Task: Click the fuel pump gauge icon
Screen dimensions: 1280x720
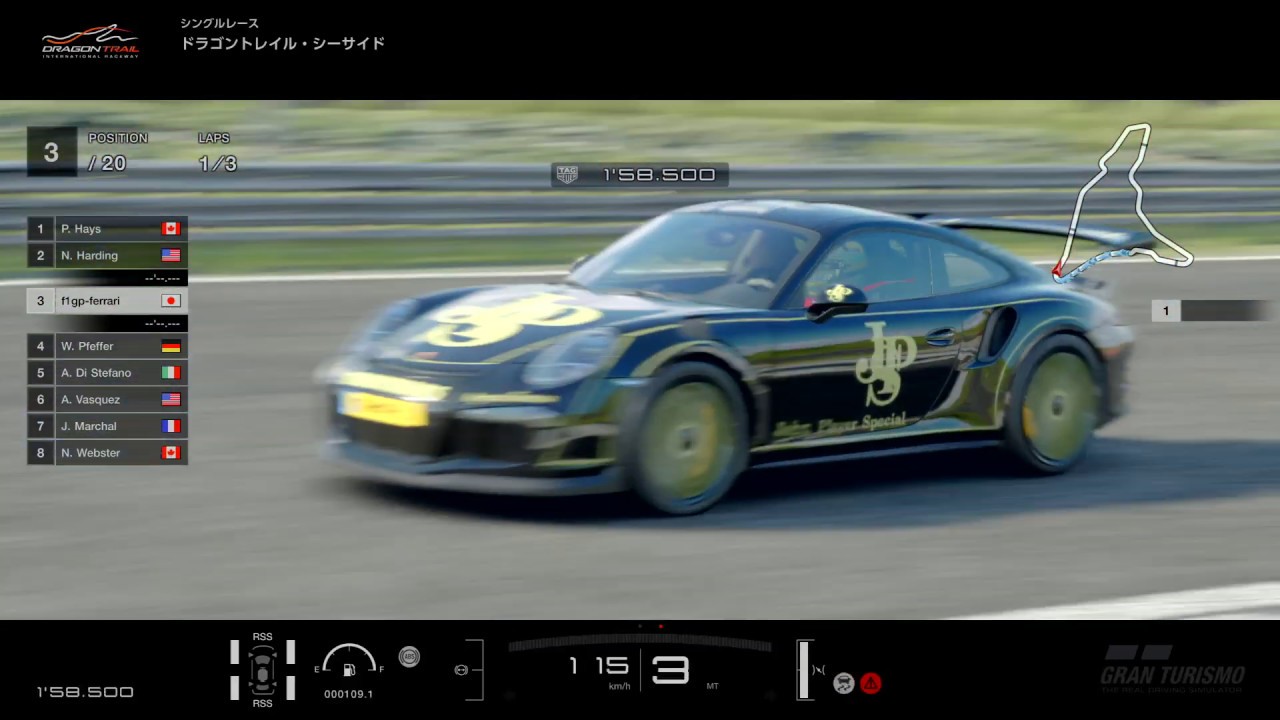Action: 349,669
